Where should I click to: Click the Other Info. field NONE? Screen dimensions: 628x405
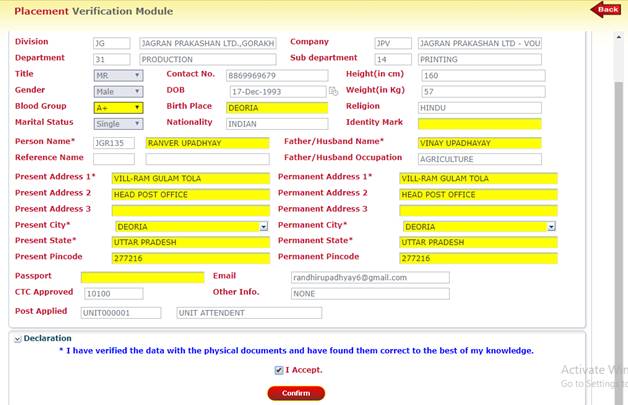pos(370,294)
